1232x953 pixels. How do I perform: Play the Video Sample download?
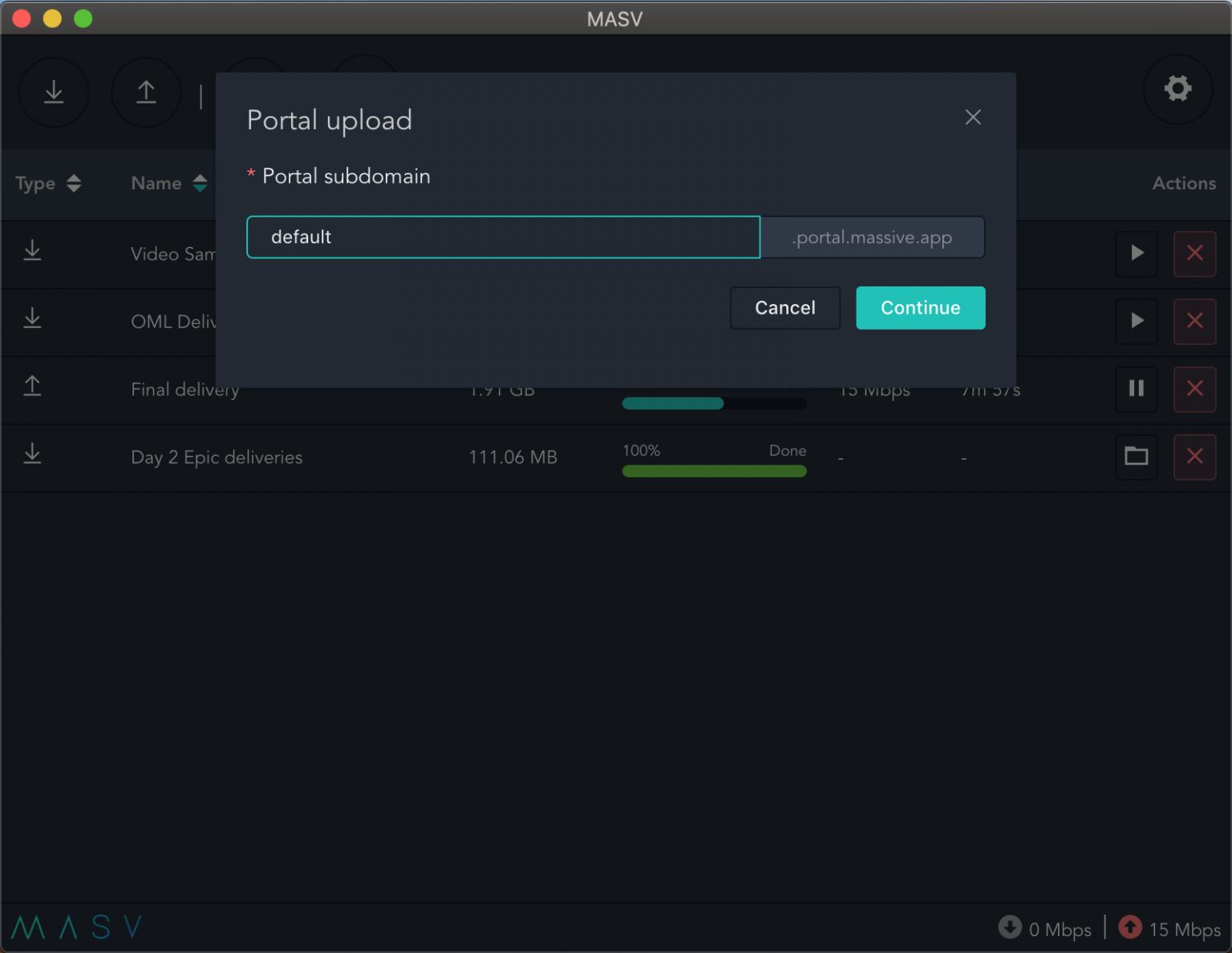click(1136, 253)
